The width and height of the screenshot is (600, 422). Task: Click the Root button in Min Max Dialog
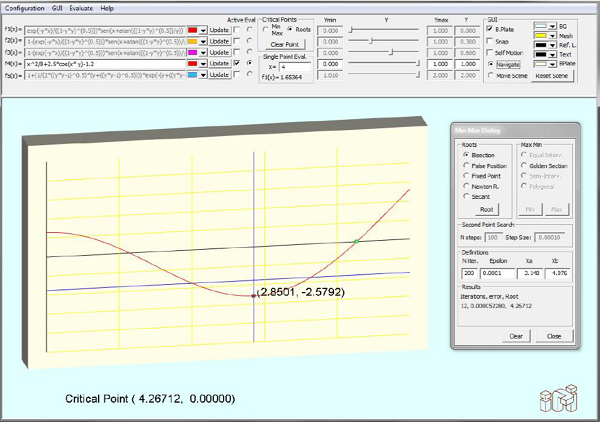click(486, 210)
